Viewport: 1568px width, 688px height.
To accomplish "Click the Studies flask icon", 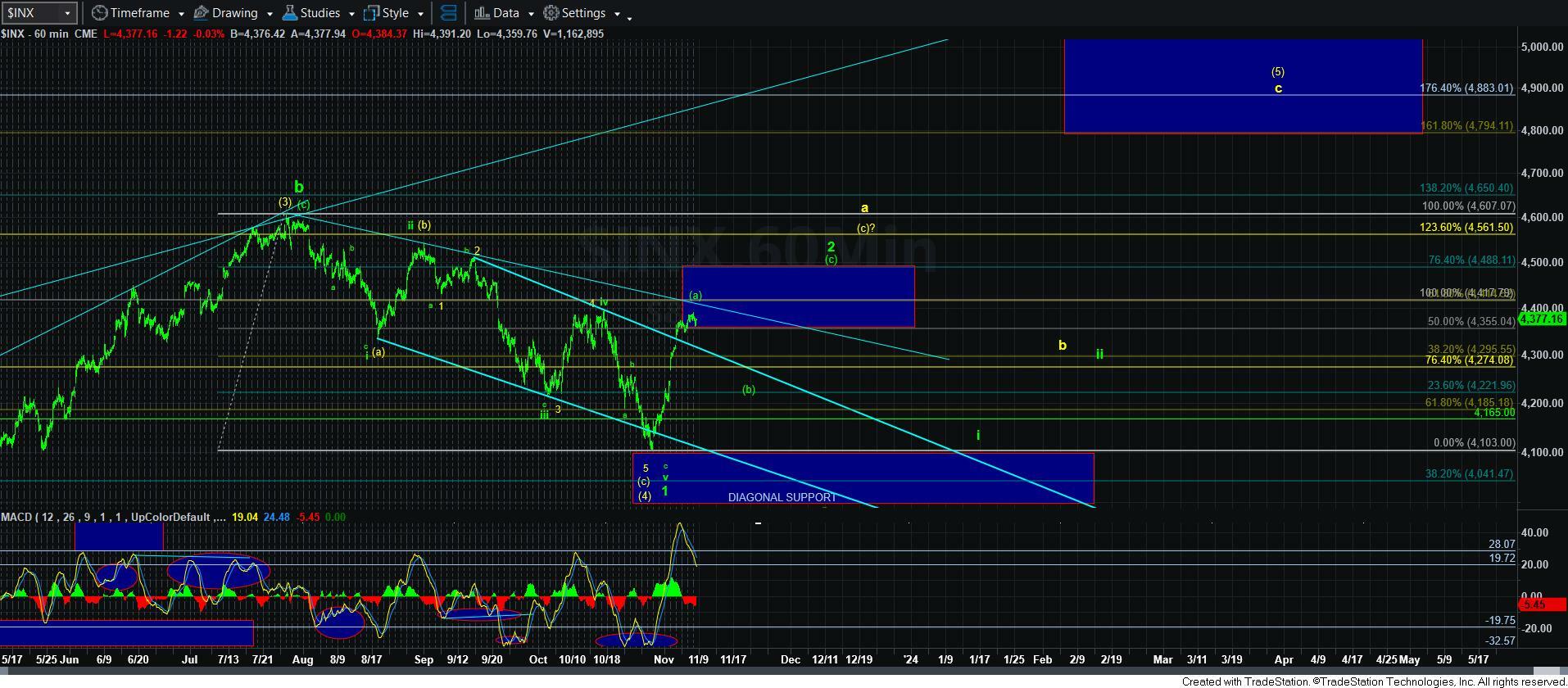I will pos(289,13).
